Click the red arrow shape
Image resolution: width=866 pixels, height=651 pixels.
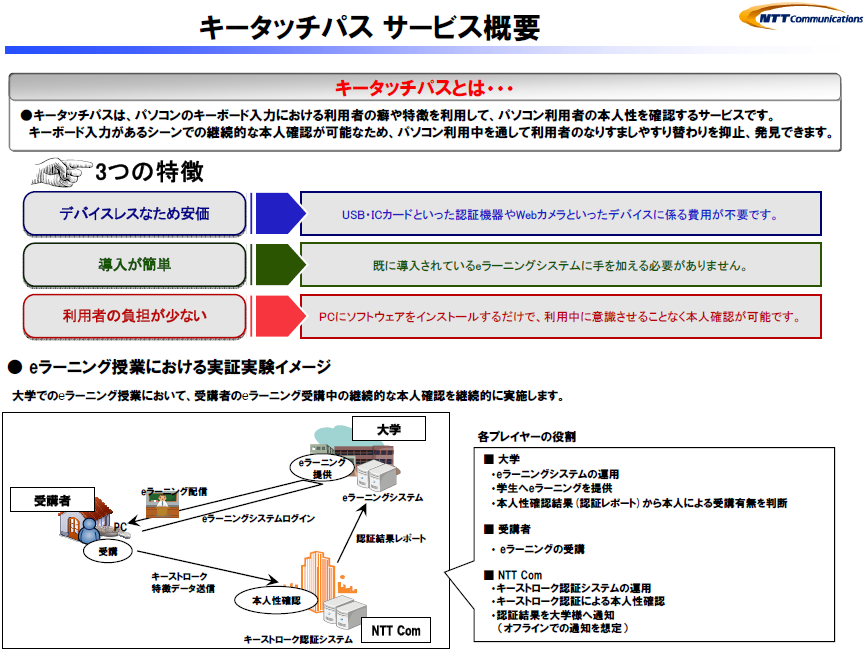tap(281, 316)
